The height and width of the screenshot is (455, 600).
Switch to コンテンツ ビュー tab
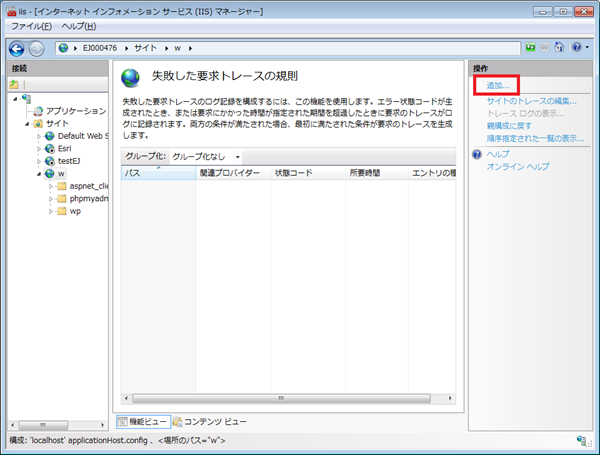(x=211, y=421)
